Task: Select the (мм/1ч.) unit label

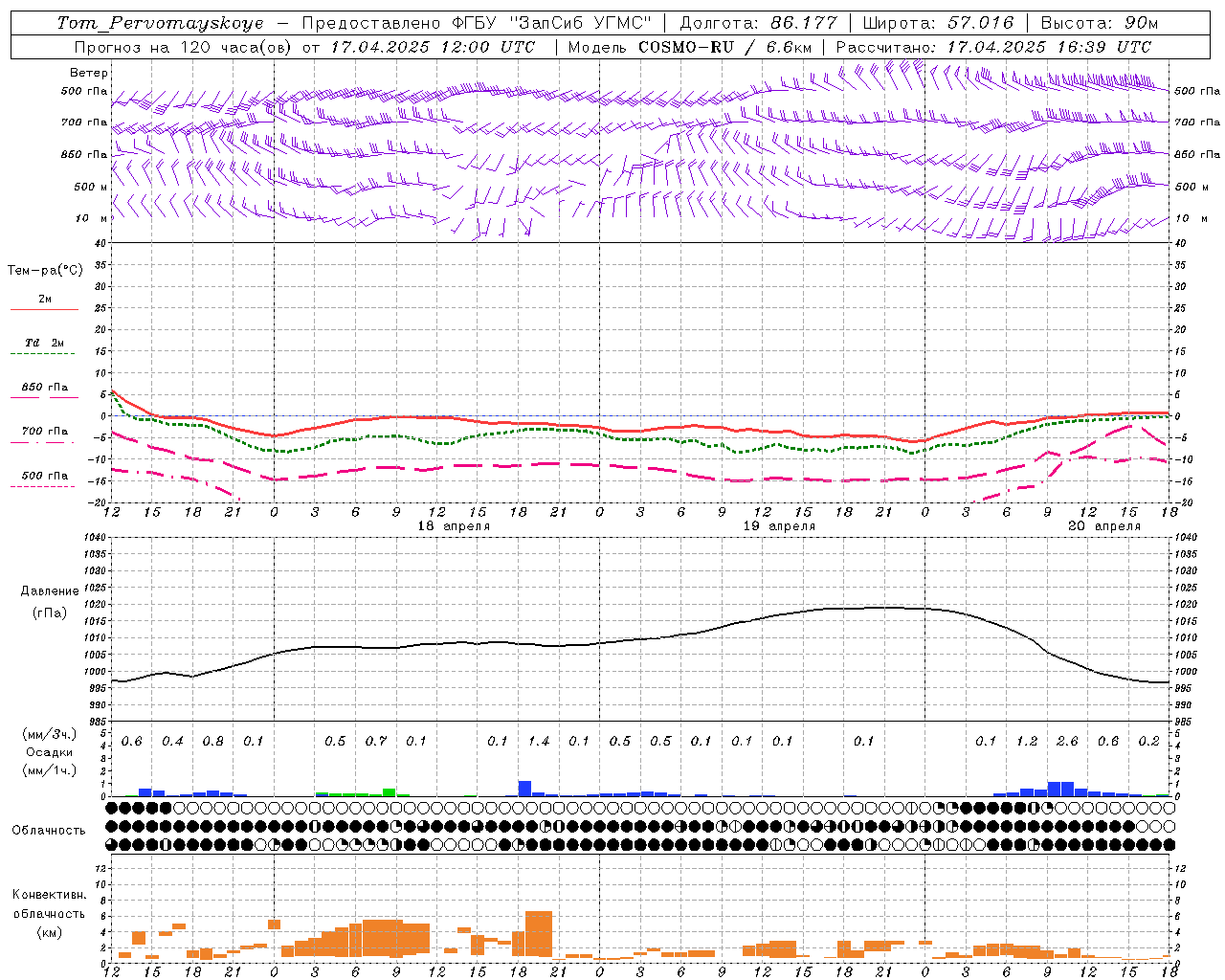Action: 49,770
